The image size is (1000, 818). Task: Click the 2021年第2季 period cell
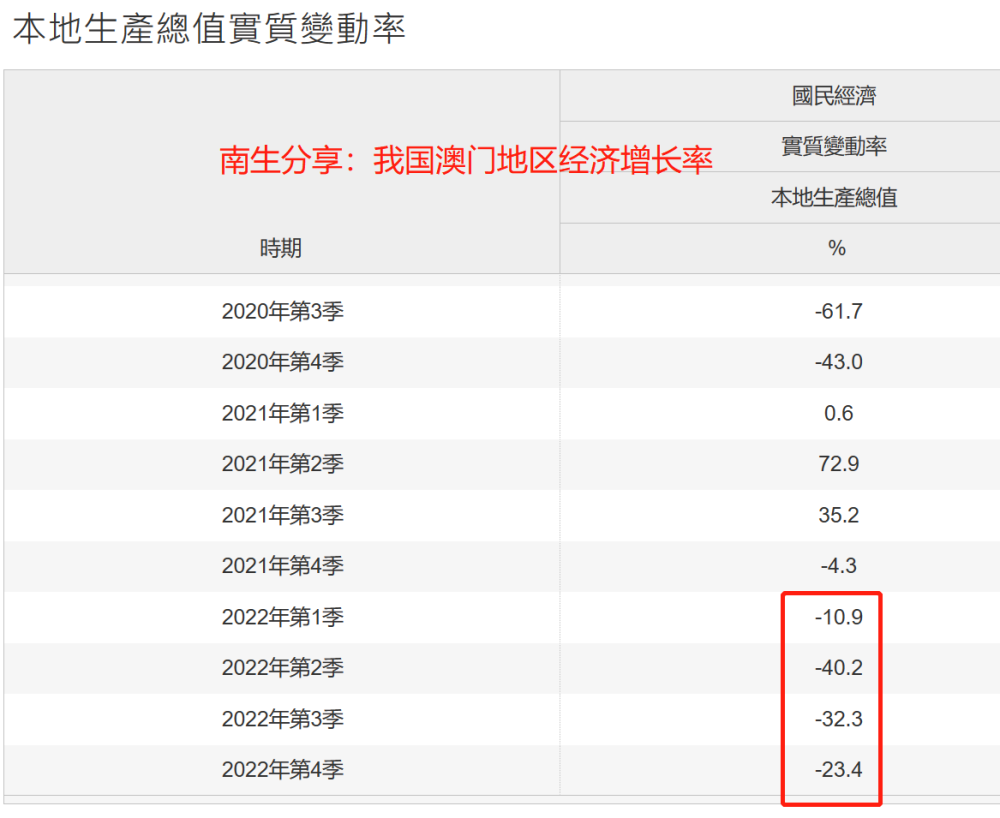(283, 464)
